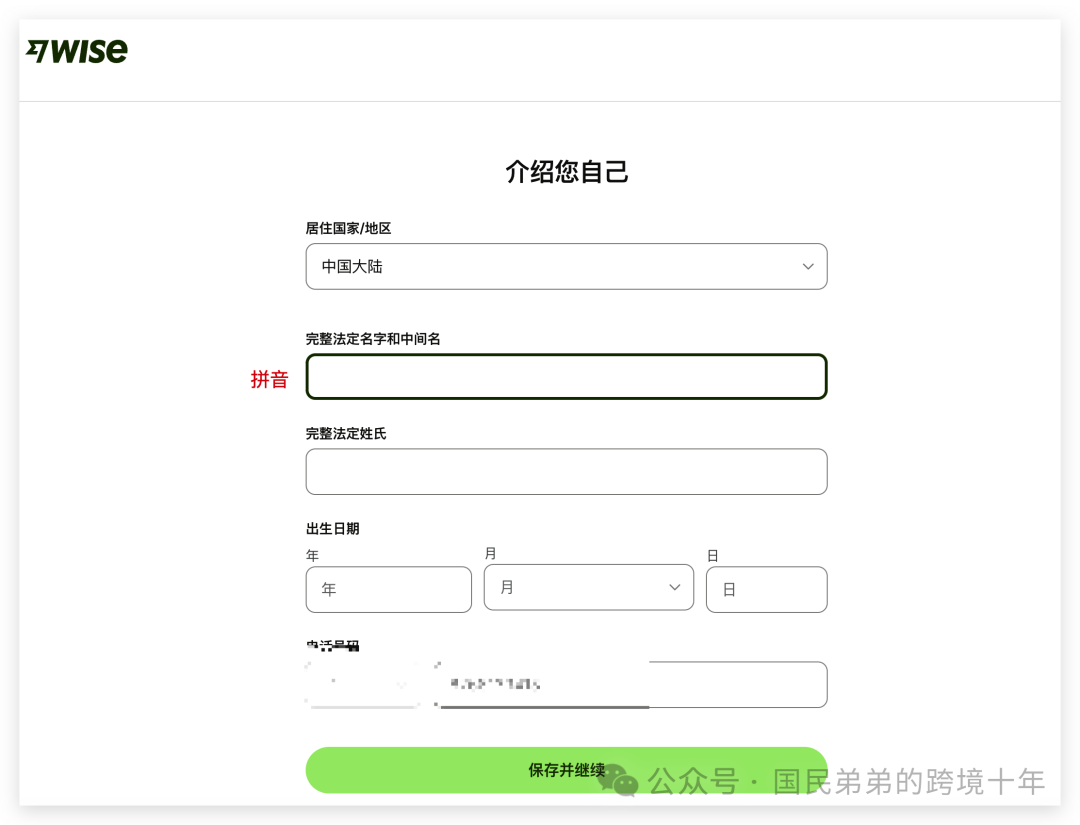Open the phone country code selector
Screen dimensions: 1080x825
click(x=363, y=684)
